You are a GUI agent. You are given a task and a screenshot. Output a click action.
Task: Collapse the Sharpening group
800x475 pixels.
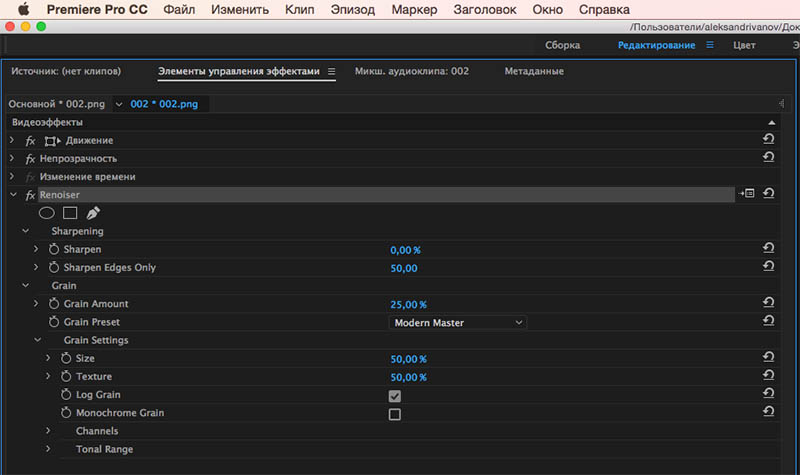pos(26,231)
